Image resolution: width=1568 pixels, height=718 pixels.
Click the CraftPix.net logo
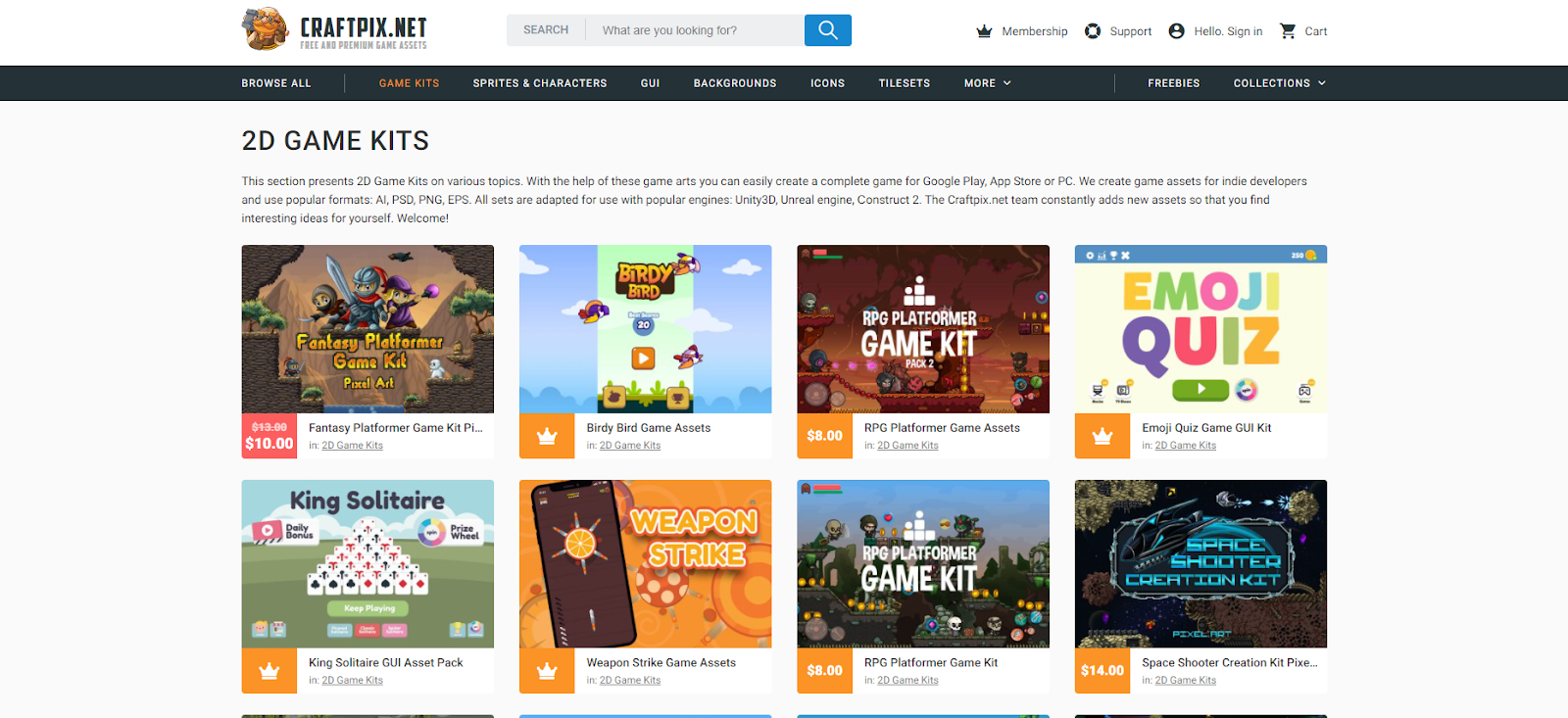334,29
